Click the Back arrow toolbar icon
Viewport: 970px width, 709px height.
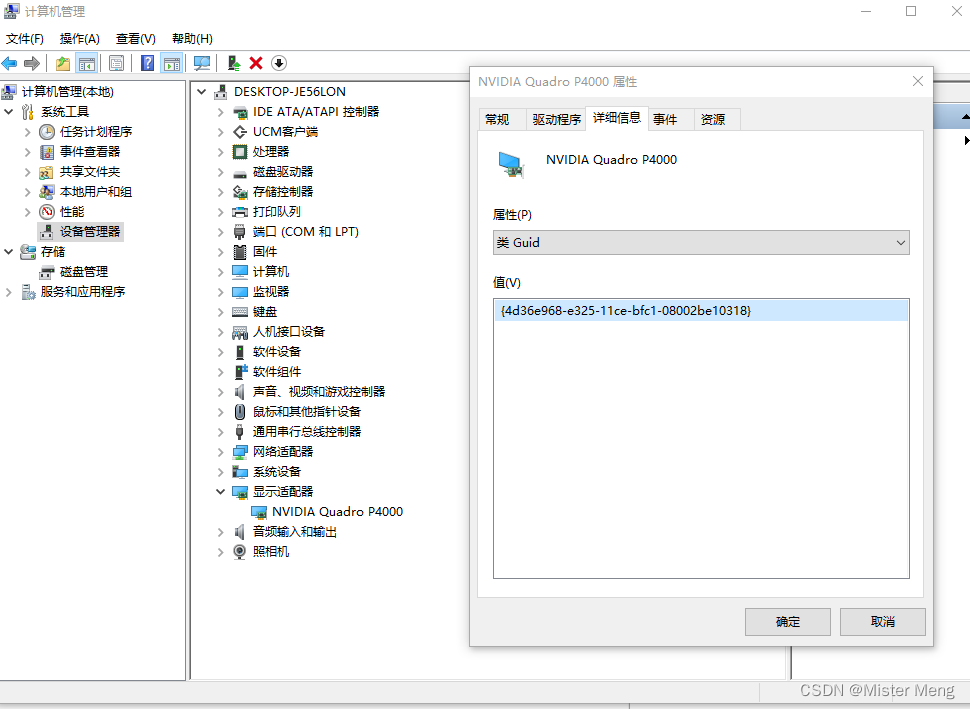click(9, 63)
